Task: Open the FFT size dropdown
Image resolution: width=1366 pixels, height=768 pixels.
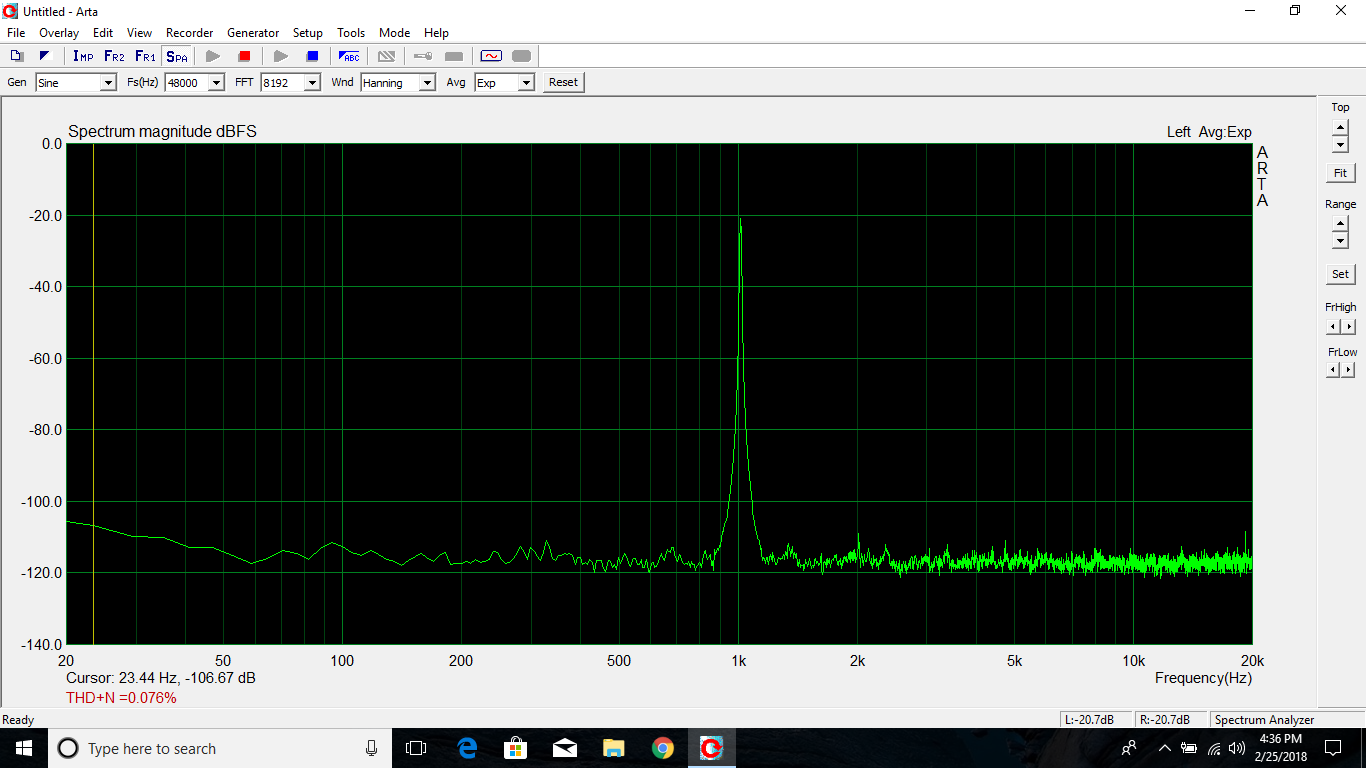Action: (x=312, y=82)
